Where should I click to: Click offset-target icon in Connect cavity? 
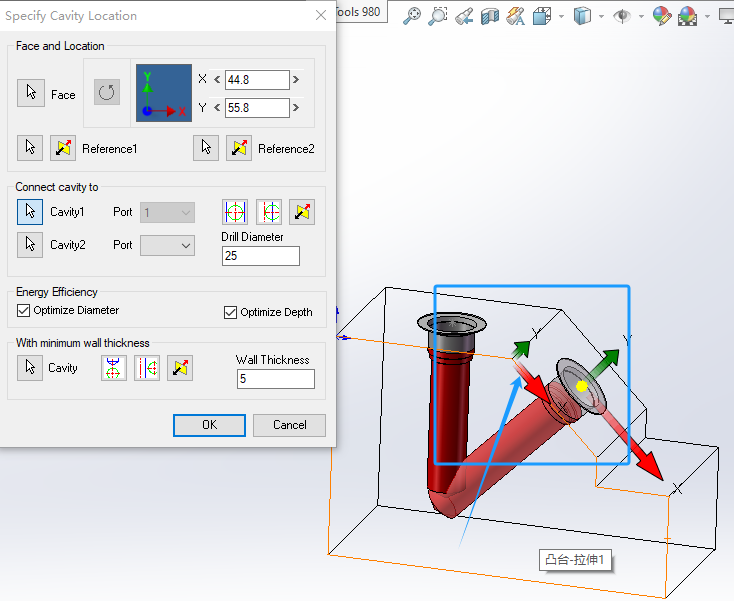tap(269, 212)
